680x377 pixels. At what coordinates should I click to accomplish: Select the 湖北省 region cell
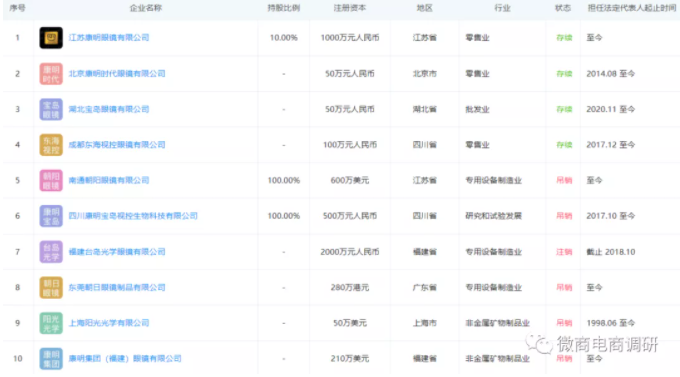click(425, 109)
